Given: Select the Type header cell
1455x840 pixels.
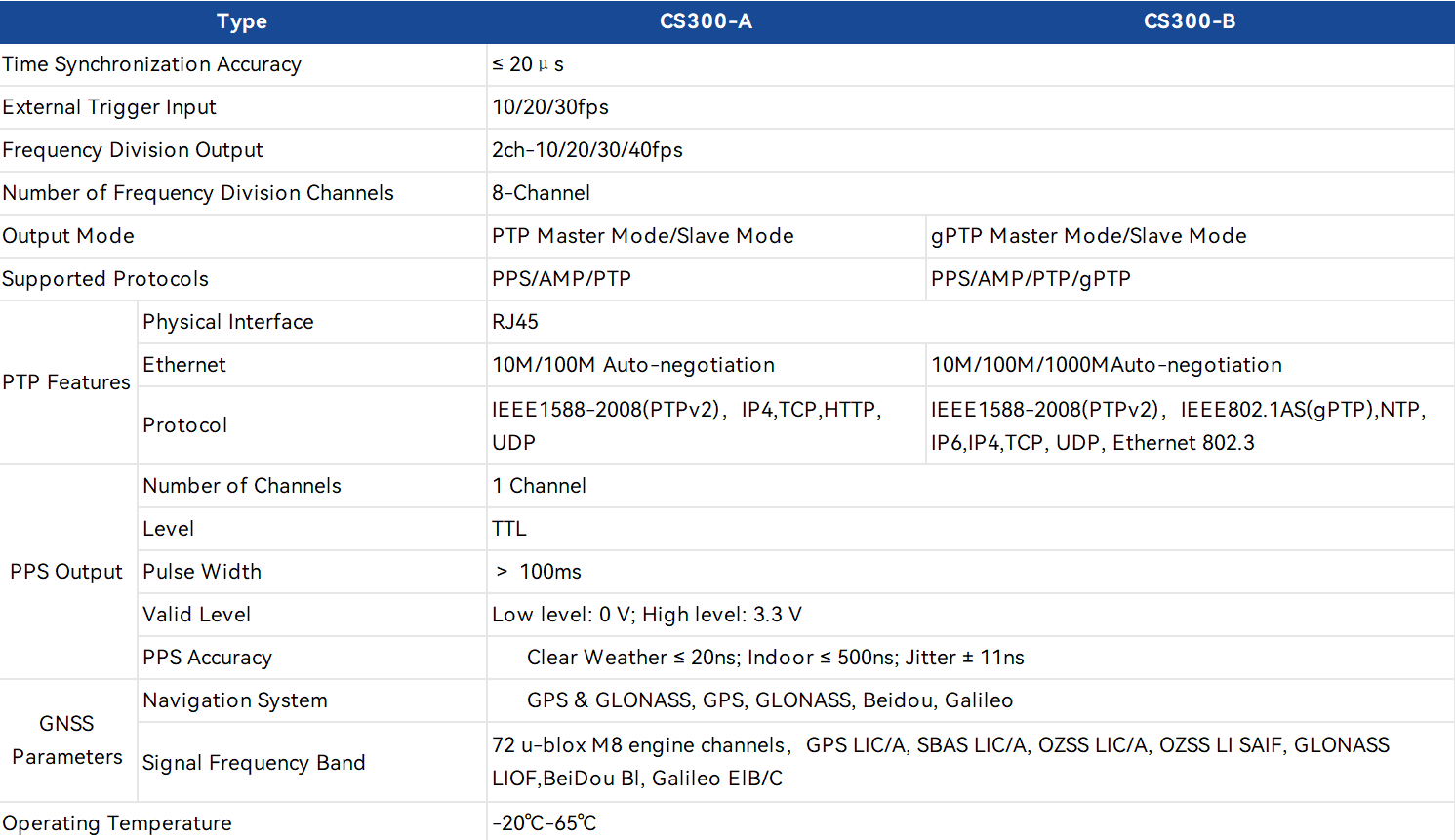Looking at the screenshot, I should [x=241, y=21].
